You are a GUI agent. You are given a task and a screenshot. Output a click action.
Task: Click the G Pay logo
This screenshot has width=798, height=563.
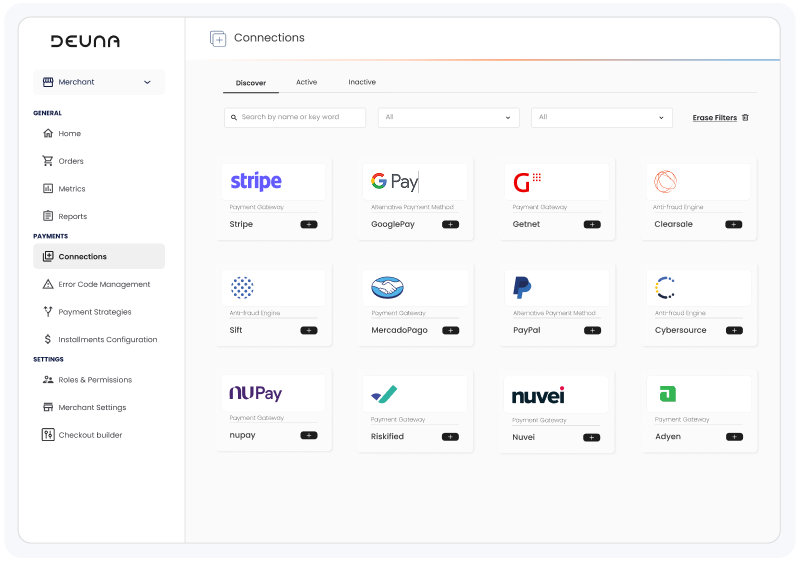pos(395,182)
